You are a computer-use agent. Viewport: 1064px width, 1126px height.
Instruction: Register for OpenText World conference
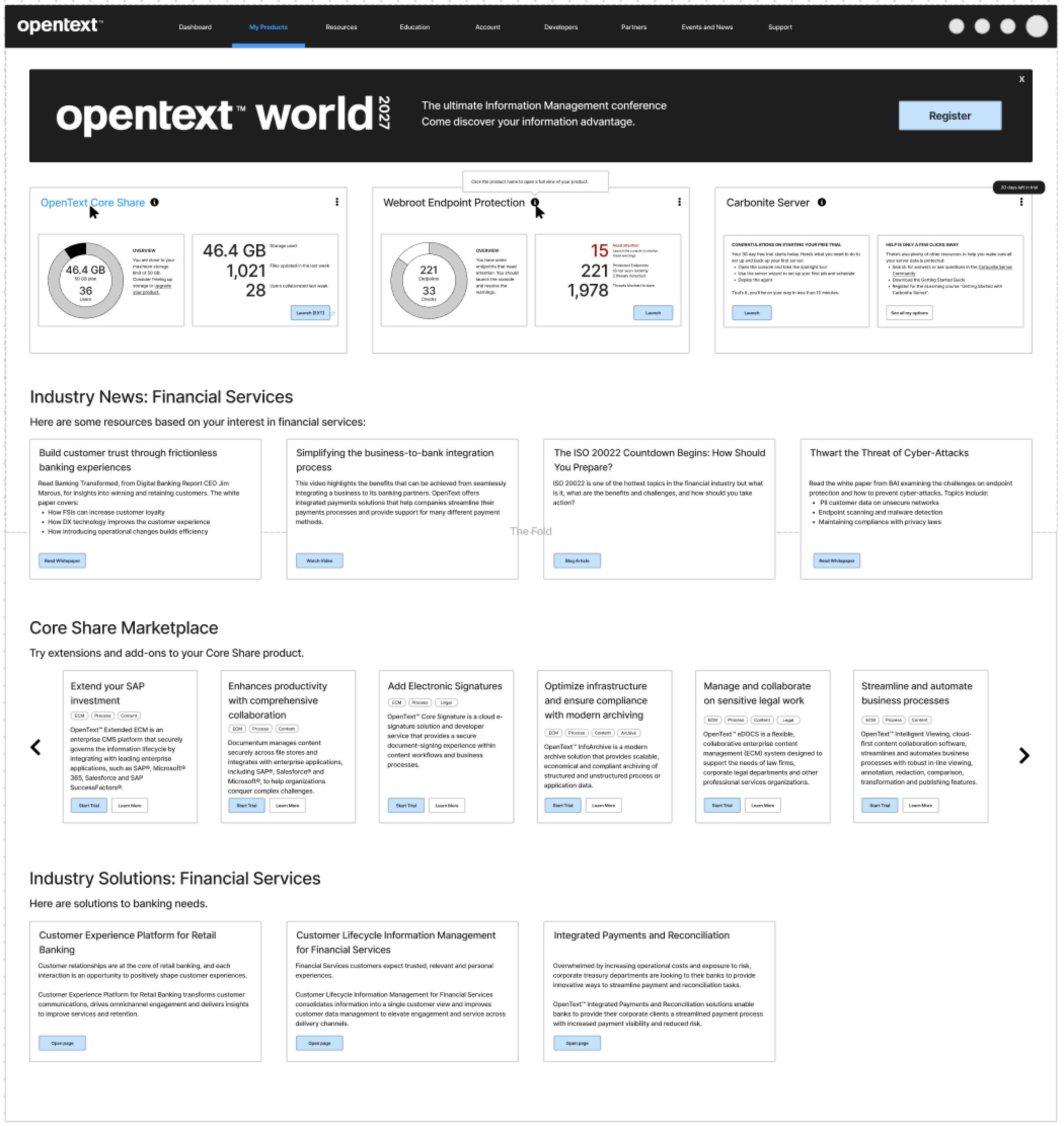pos(950,116)
